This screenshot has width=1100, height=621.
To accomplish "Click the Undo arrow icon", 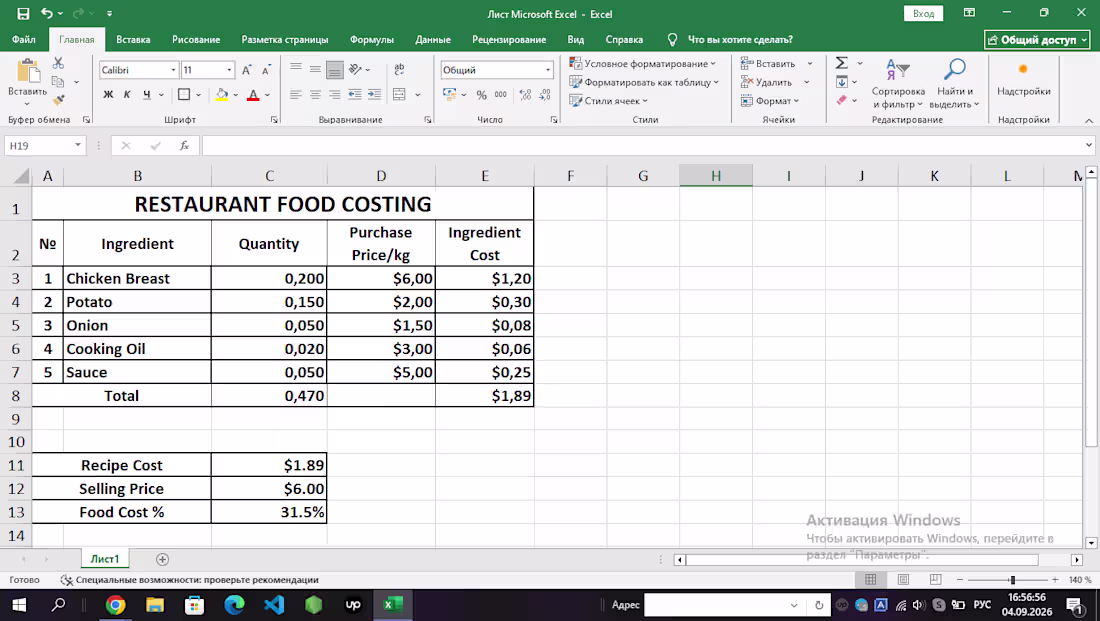I will (46, 13).
